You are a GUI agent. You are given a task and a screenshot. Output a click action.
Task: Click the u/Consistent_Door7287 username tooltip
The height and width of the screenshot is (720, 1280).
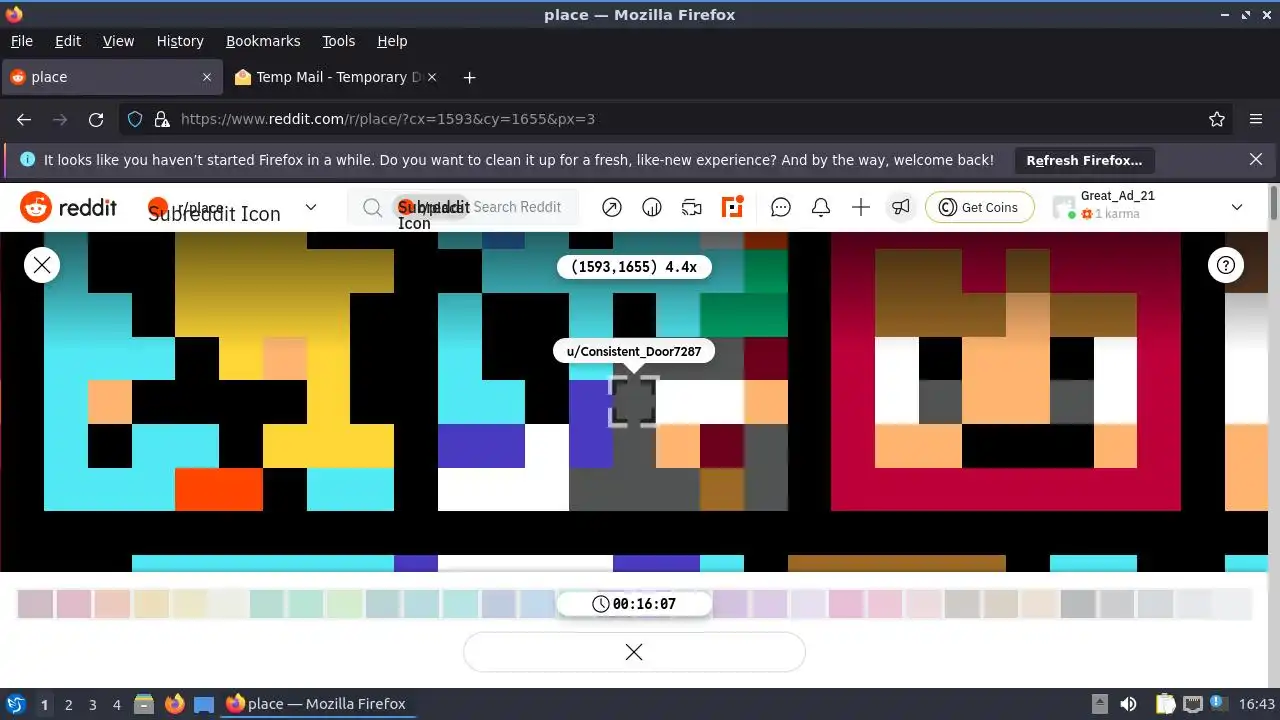(x=634, y=351)
